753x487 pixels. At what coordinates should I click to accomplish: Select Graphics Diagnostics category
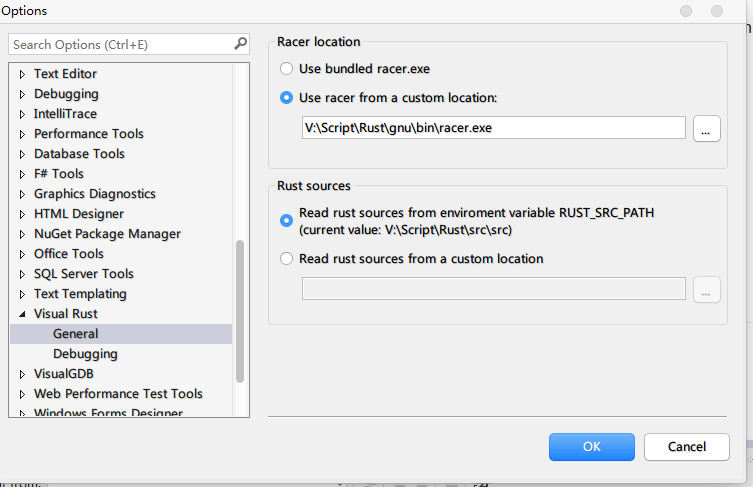94,194
